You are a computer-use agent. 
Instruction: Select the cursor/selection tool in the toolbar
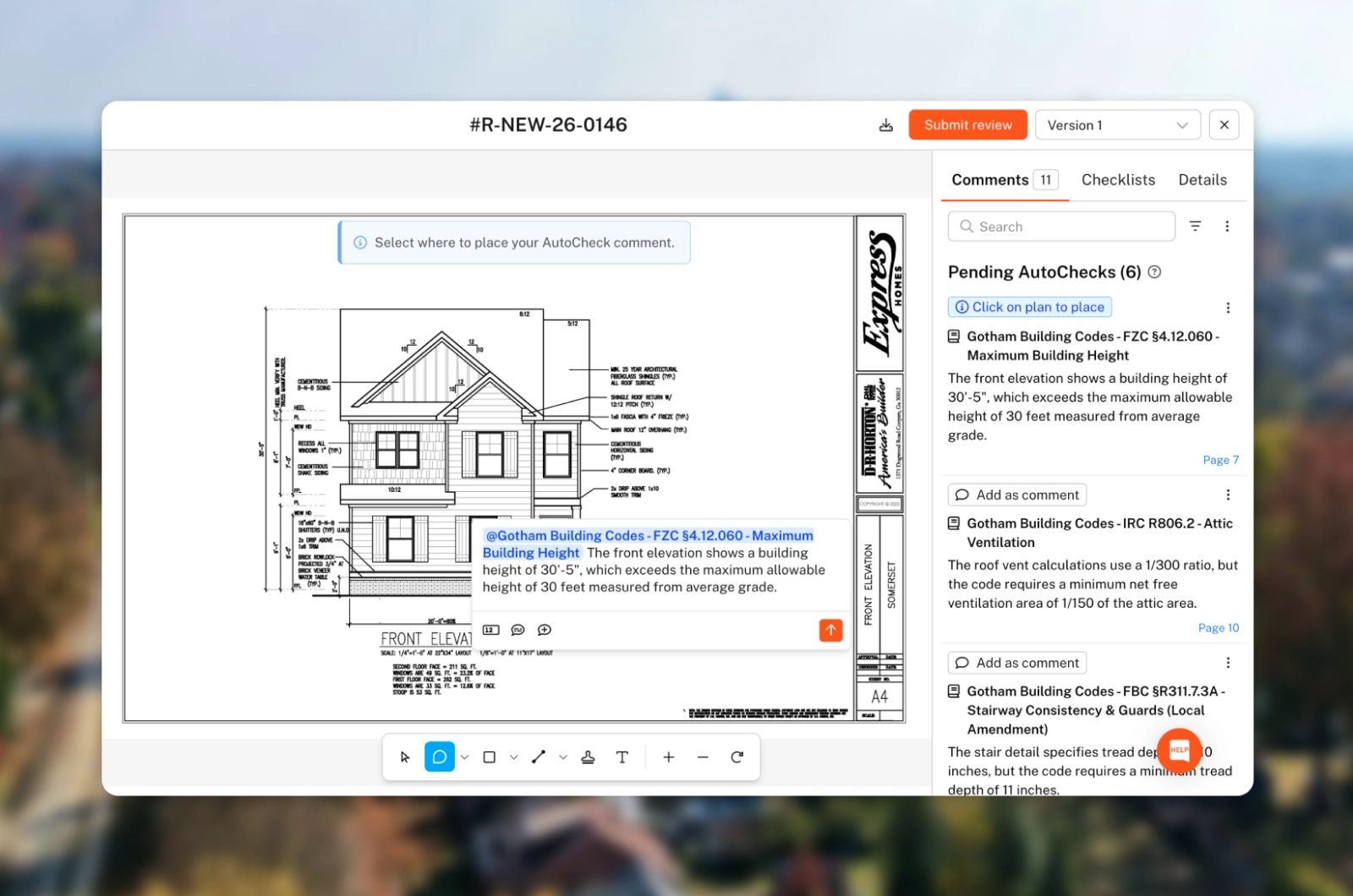(x=405, y=757)
